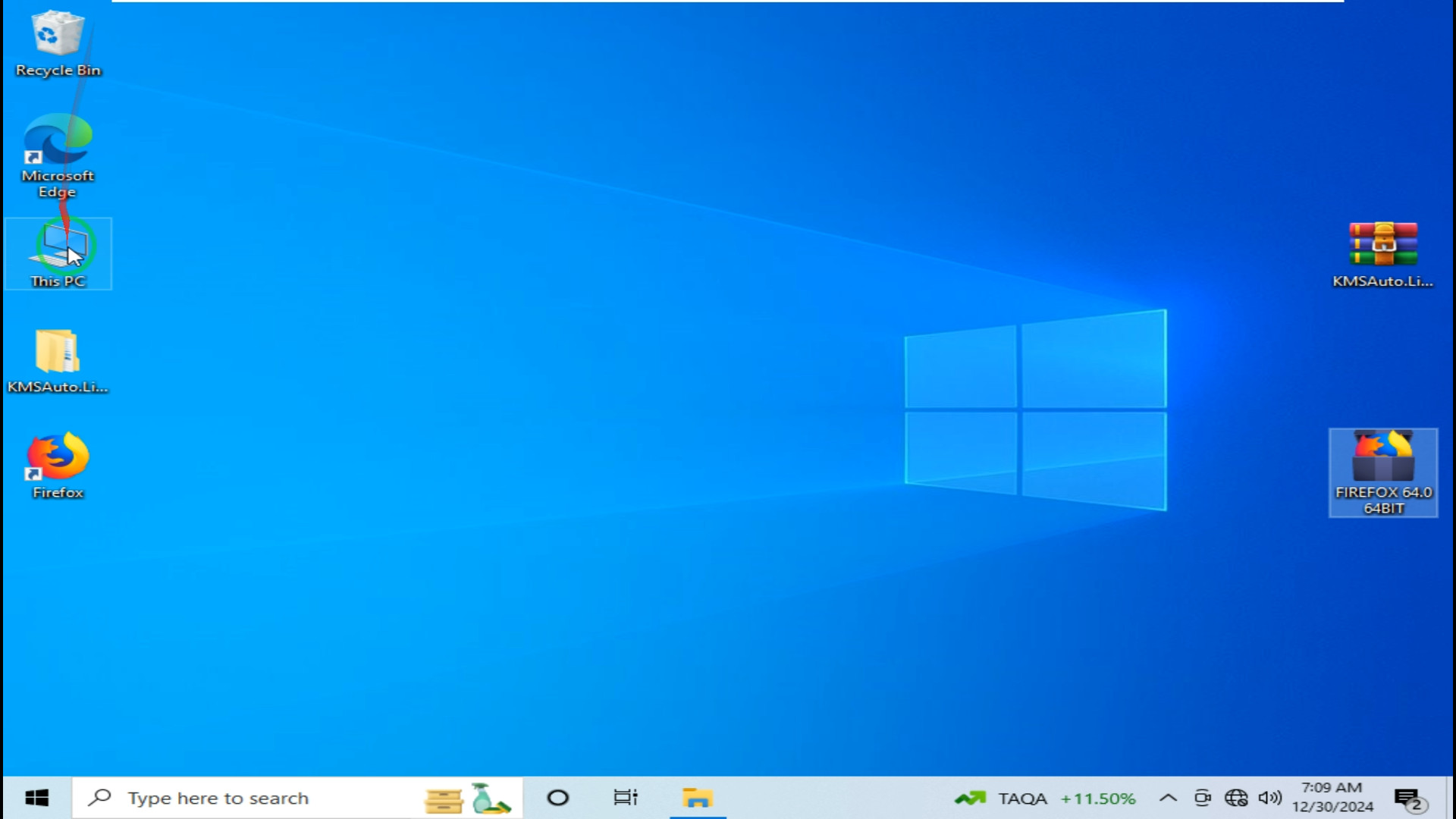Viewport: 1456px width, 819px height.
Task: Click the Type here to search box
Action: click(297, 798)
